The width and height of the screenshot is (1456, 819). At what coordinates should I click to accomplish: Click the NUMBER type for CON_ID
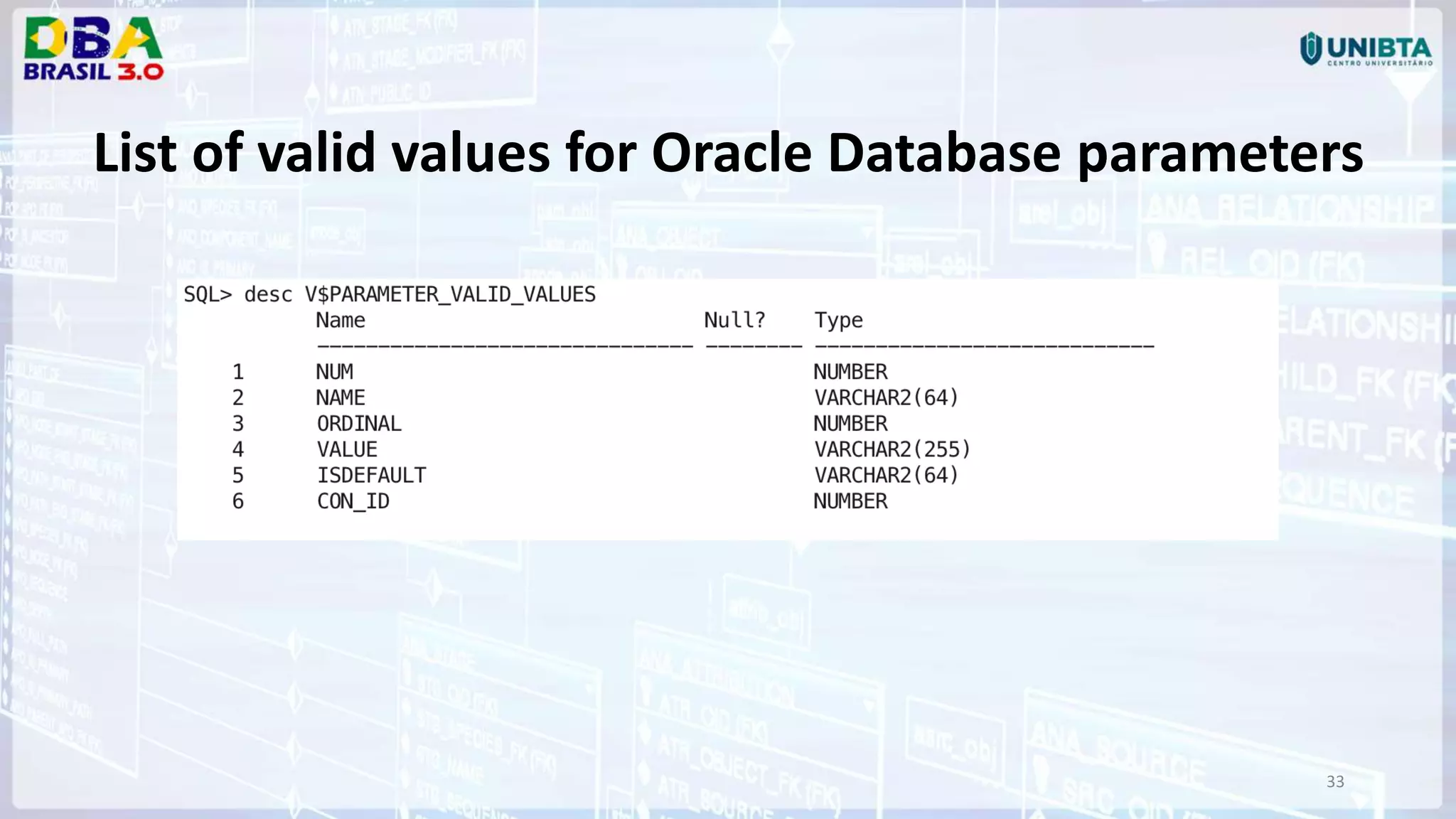coord(850,501)
